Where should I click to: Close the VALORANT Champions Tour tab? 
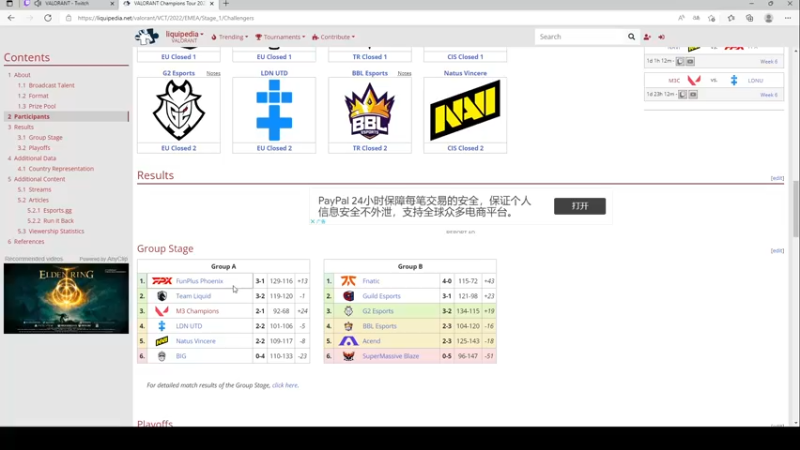pos(212,4)
